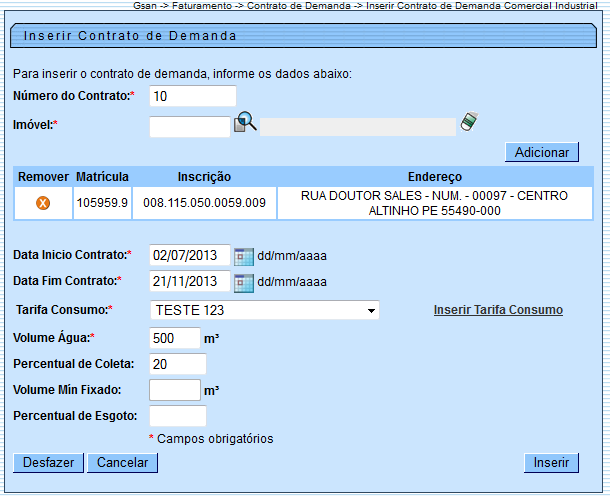Select the Data Fim Contrato date field

click(x=189, y=282)
